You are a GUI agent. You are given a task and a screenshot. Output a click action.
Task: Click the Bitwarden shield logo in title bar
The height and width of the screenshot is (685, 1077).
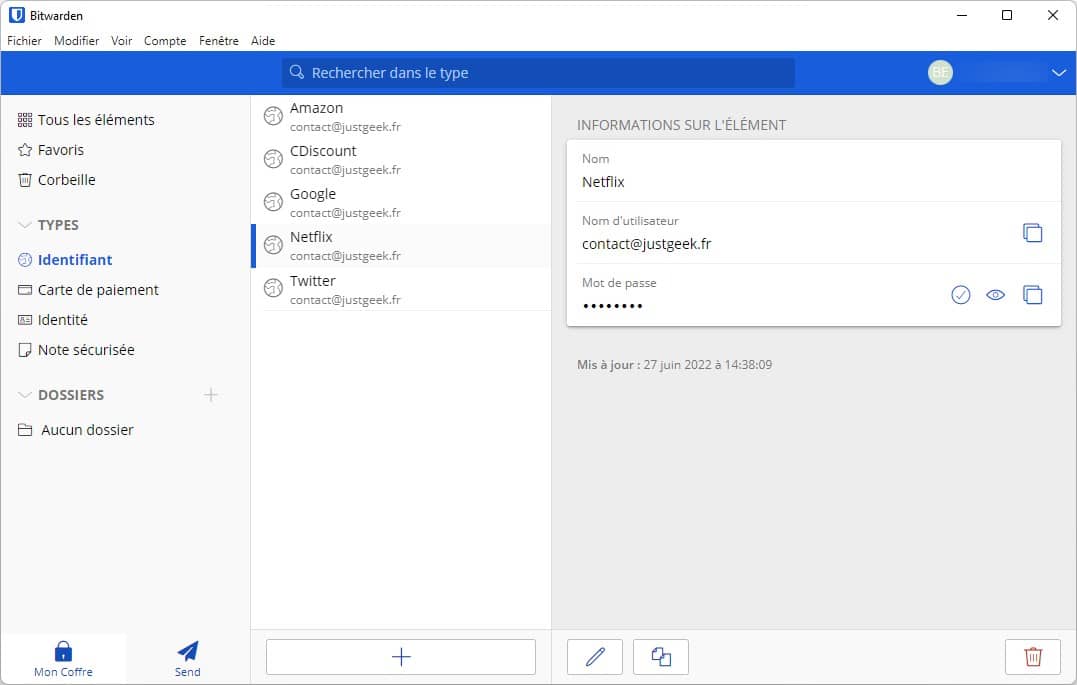tap(16, 15)
